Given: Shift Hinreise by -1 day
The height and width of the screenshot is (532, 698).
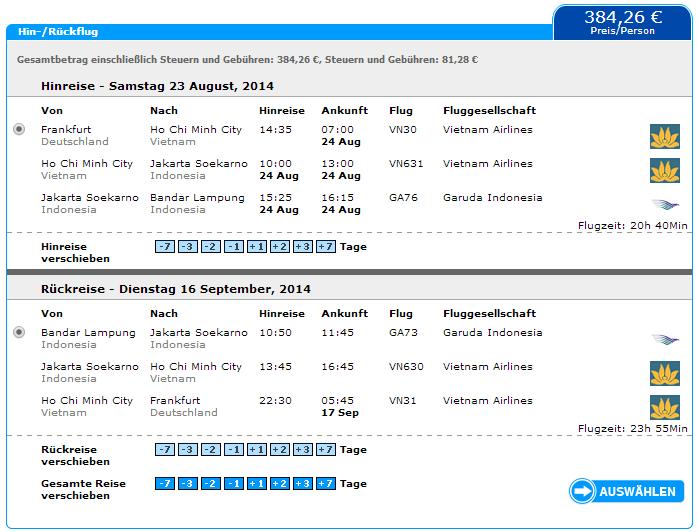Looking at the screenshot, I should (x=234, y=247).
